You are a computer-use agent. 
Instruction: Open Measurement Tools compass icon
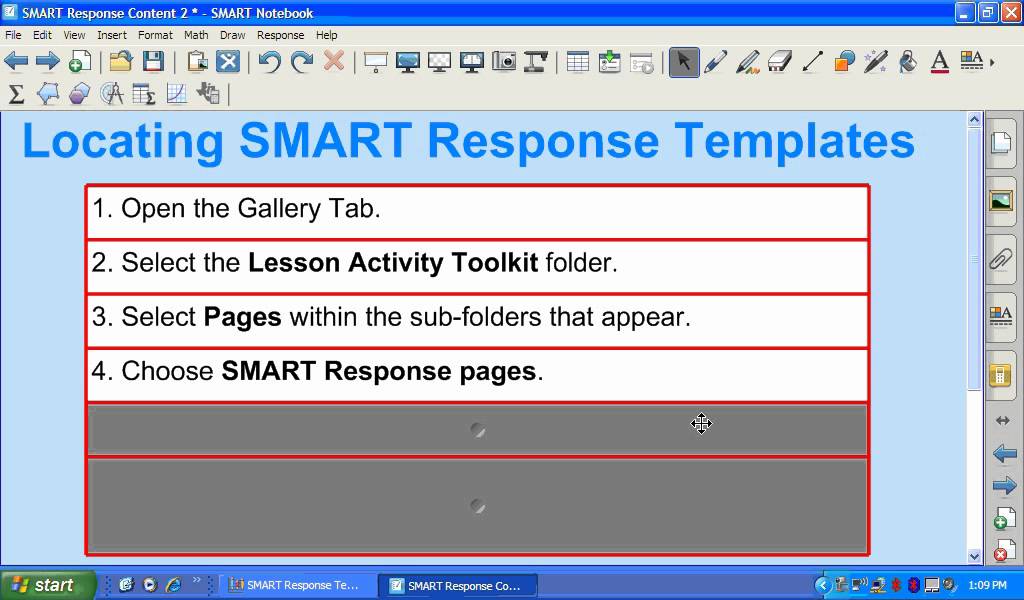coord(112,94)
